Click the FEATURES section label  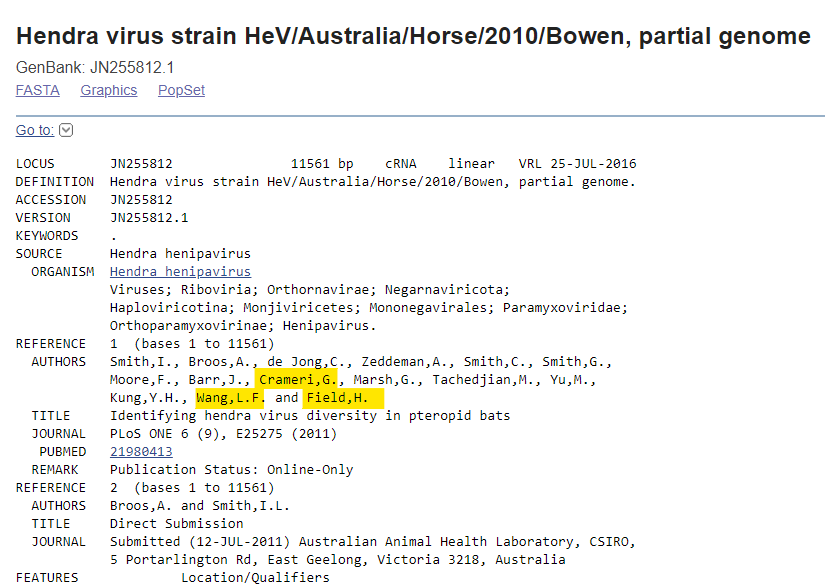pyautogui.click(x=46, y=578)
